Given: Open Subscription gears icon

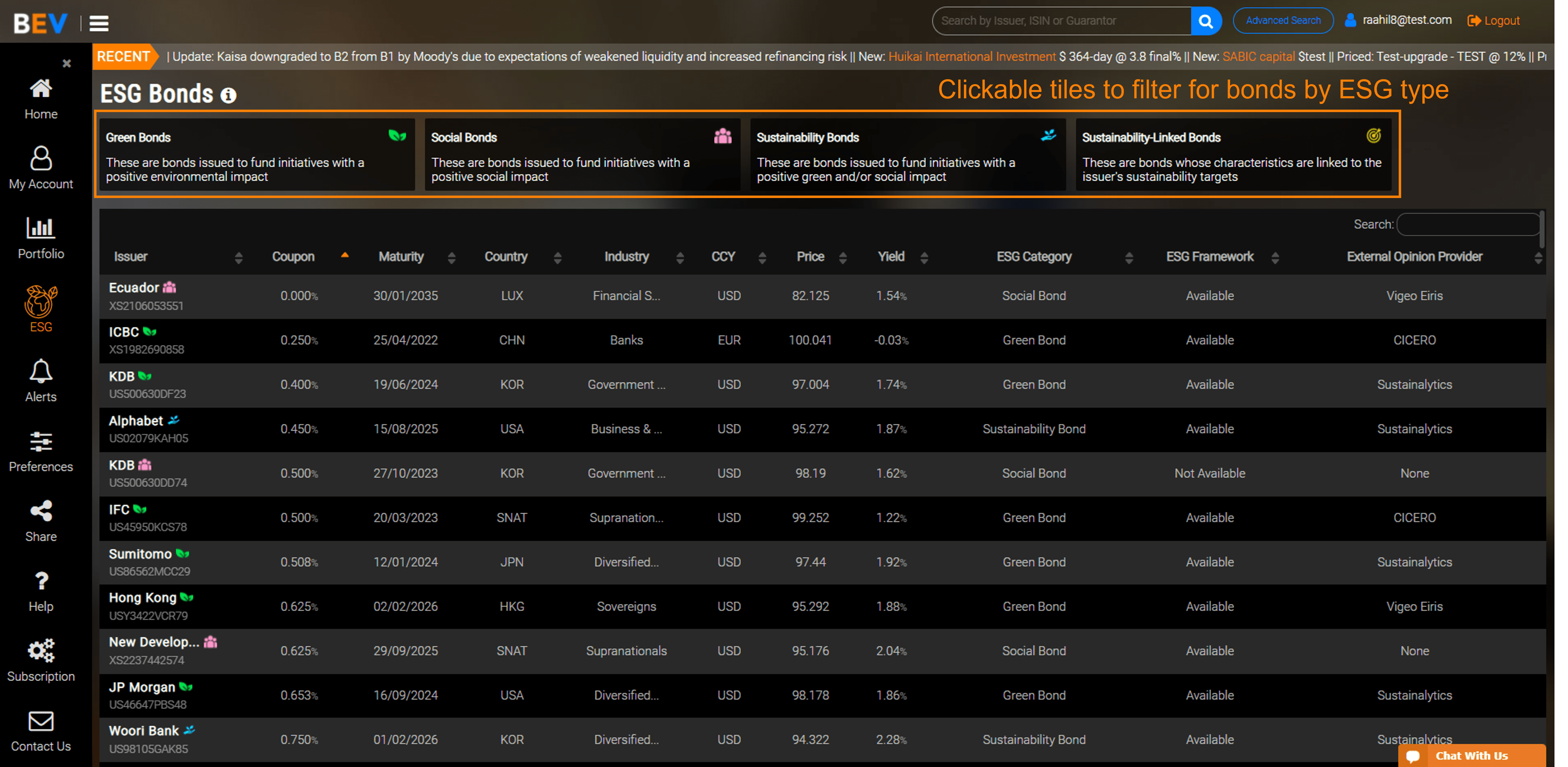Looking at the screenshot, I should [x=41, y=651].
